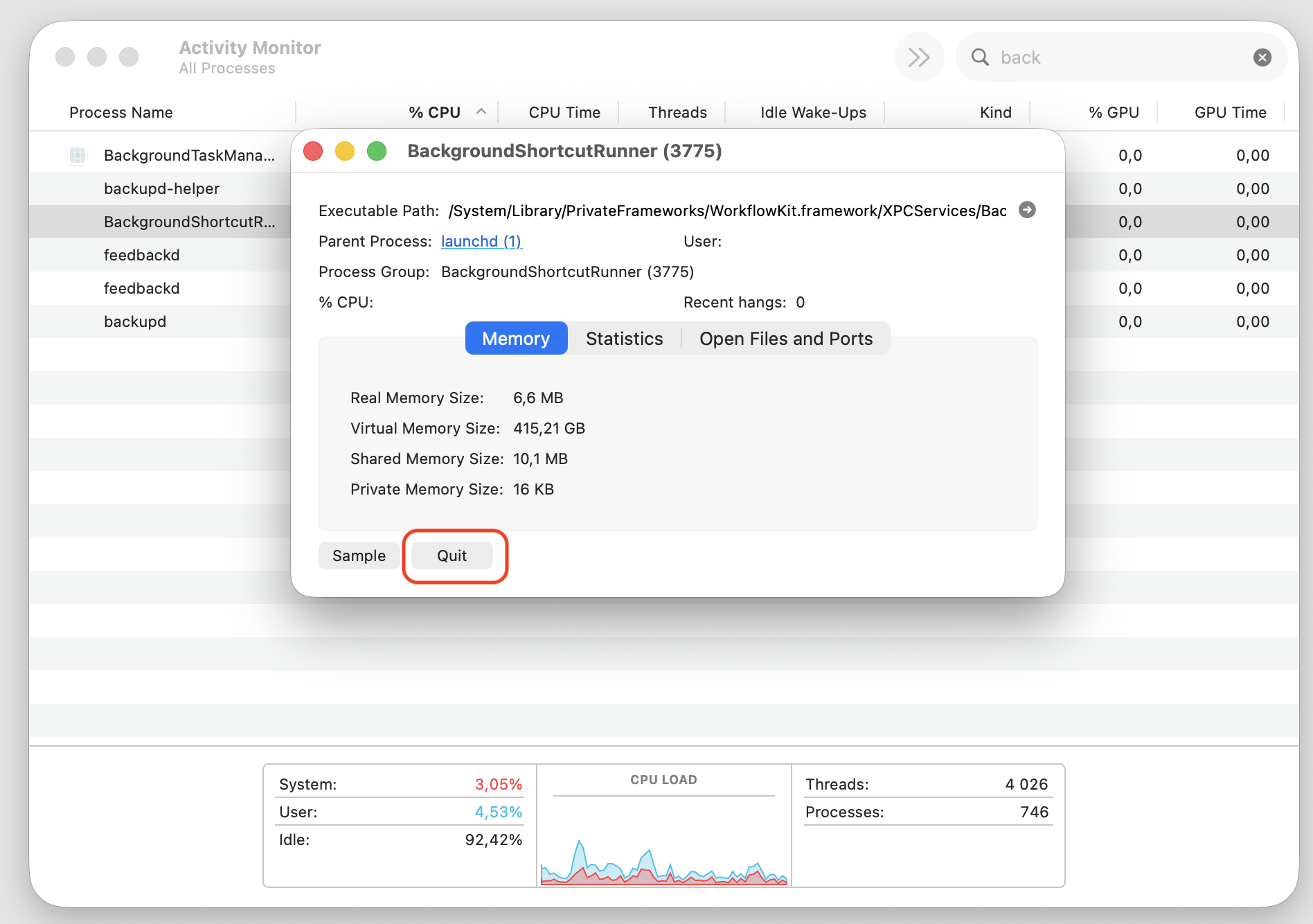Toggle the % CPU sort direction arrow
The width and height of the screenshot is (1313, 924).
[x=481, y=112]
